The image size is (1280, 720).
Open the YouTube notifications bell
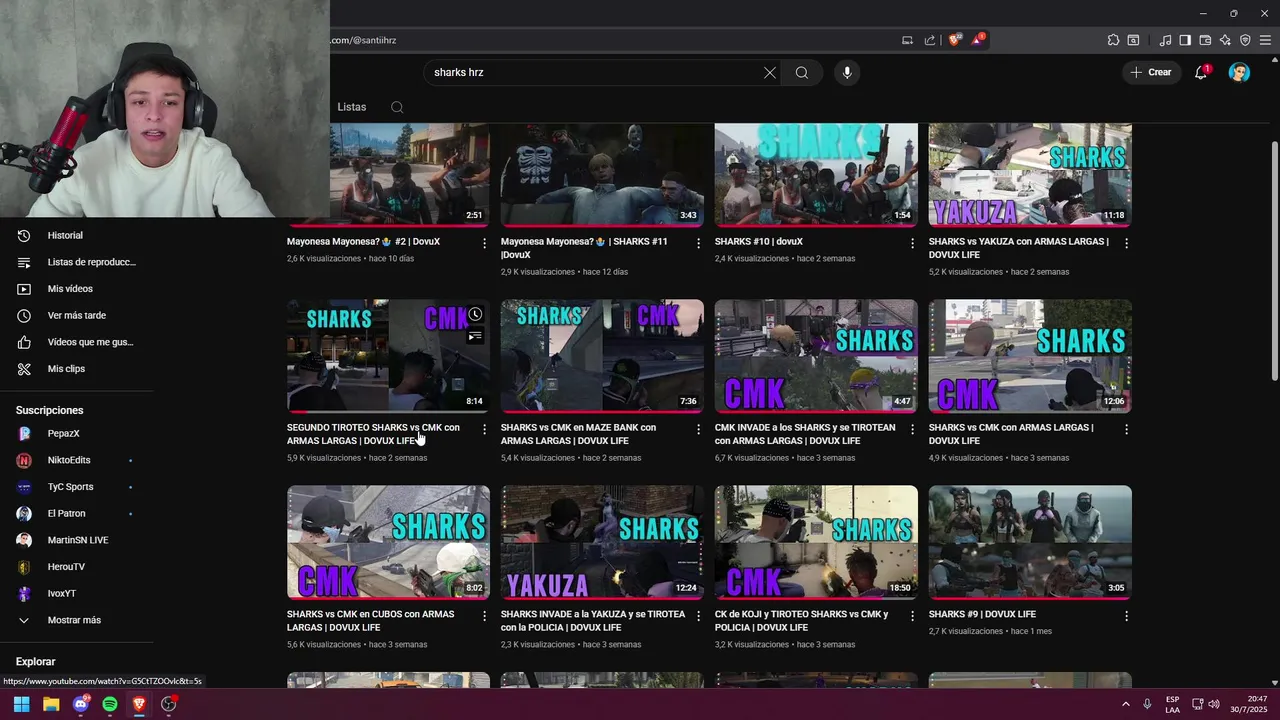pyautogui.click(x=1201, y=72)
